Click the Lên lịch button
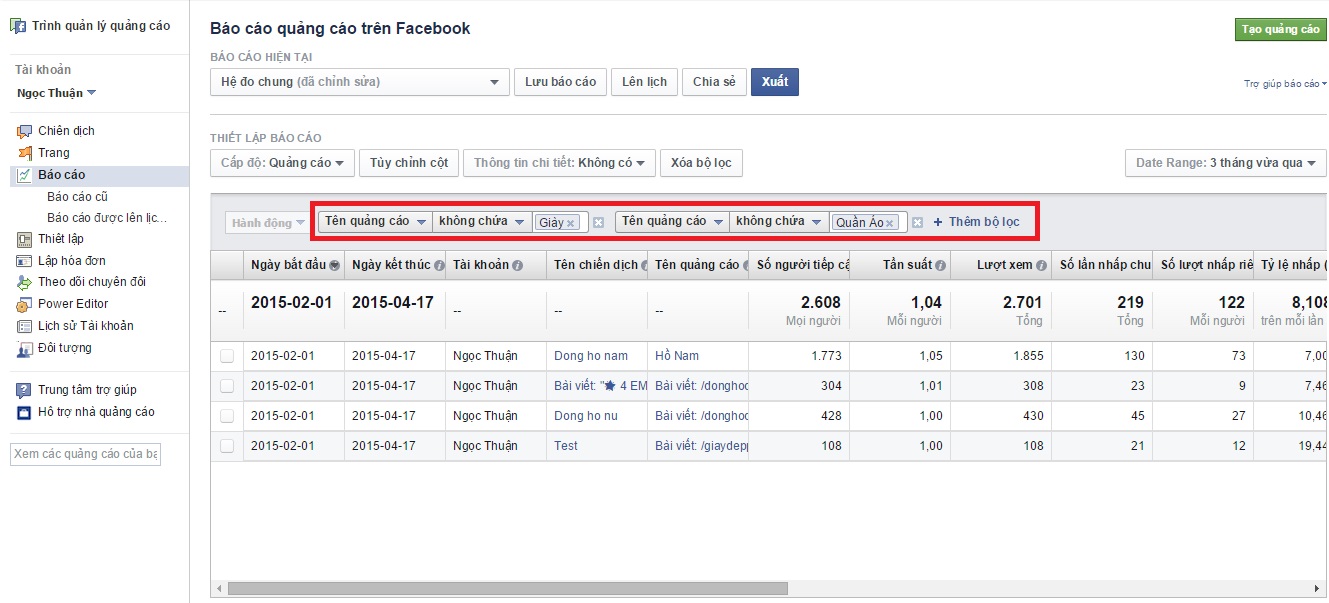Image resolution: width=1329 pixels, height=603 pixels. (x=644, y=82)
